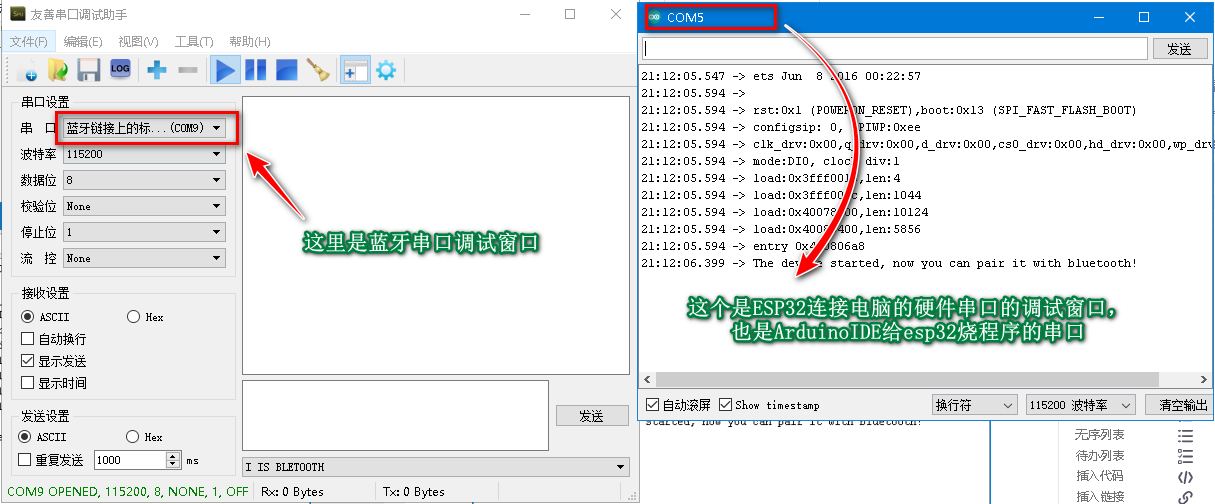This screenshot has width=1215, height=504.
Task: Open the 文件(F) menu
Action: [x=29, y=41]
